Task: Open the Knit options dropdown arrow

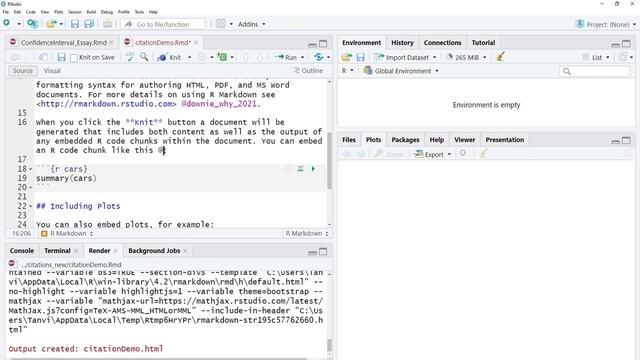Action: click(189, 58)
